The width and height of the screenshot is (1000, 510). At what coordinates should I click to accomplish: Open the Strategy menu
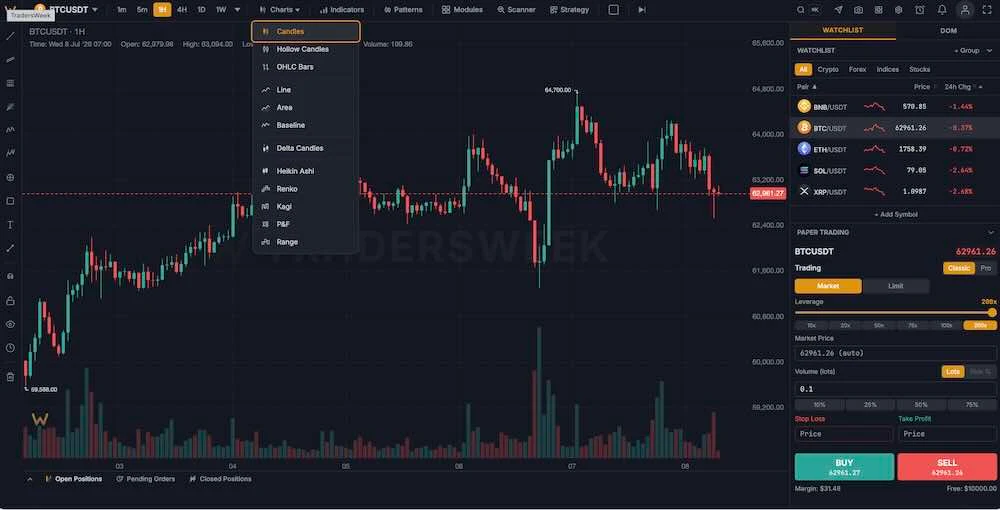(570, 10)
